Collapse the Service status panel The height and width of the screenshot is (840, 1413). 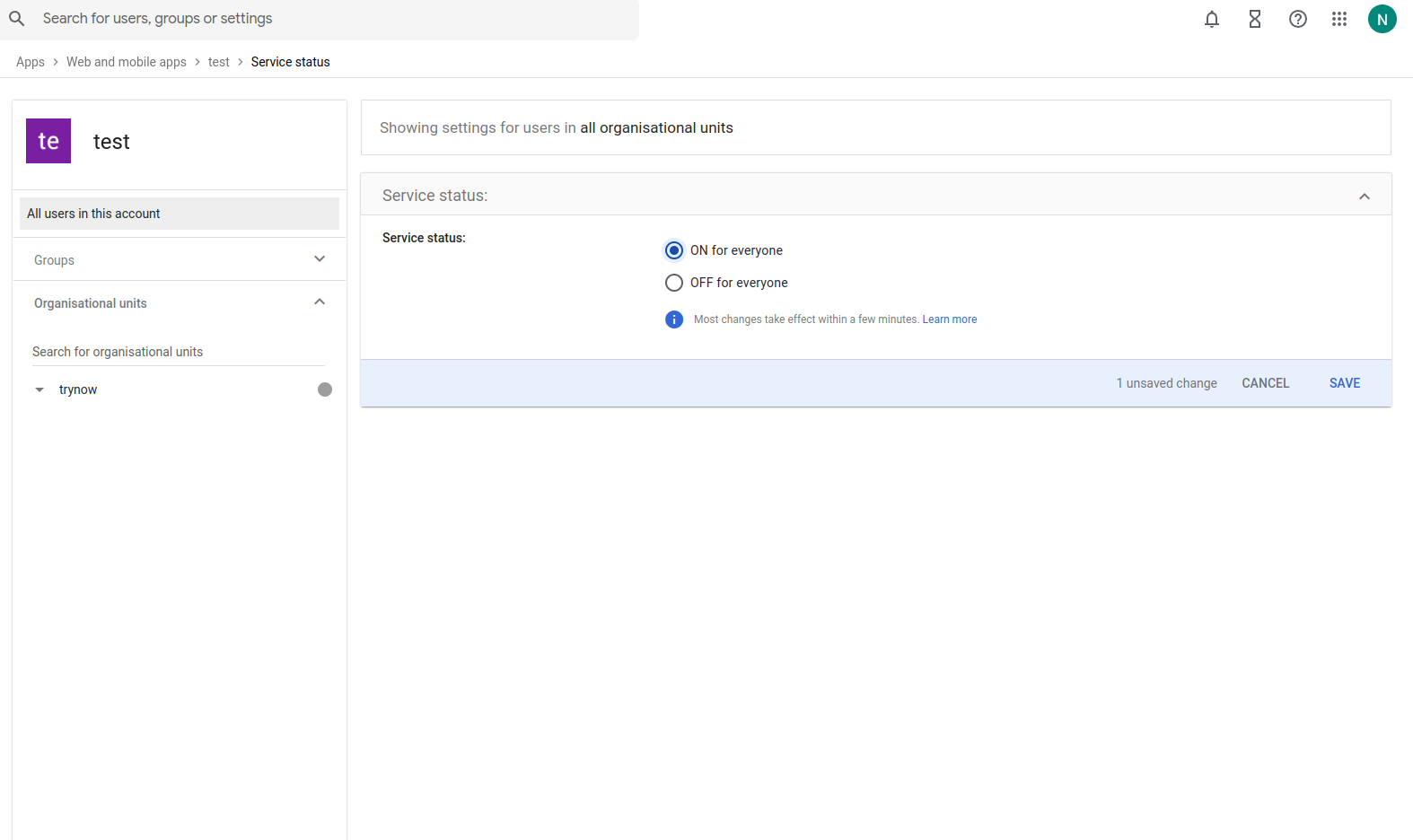pos(1365,196)
